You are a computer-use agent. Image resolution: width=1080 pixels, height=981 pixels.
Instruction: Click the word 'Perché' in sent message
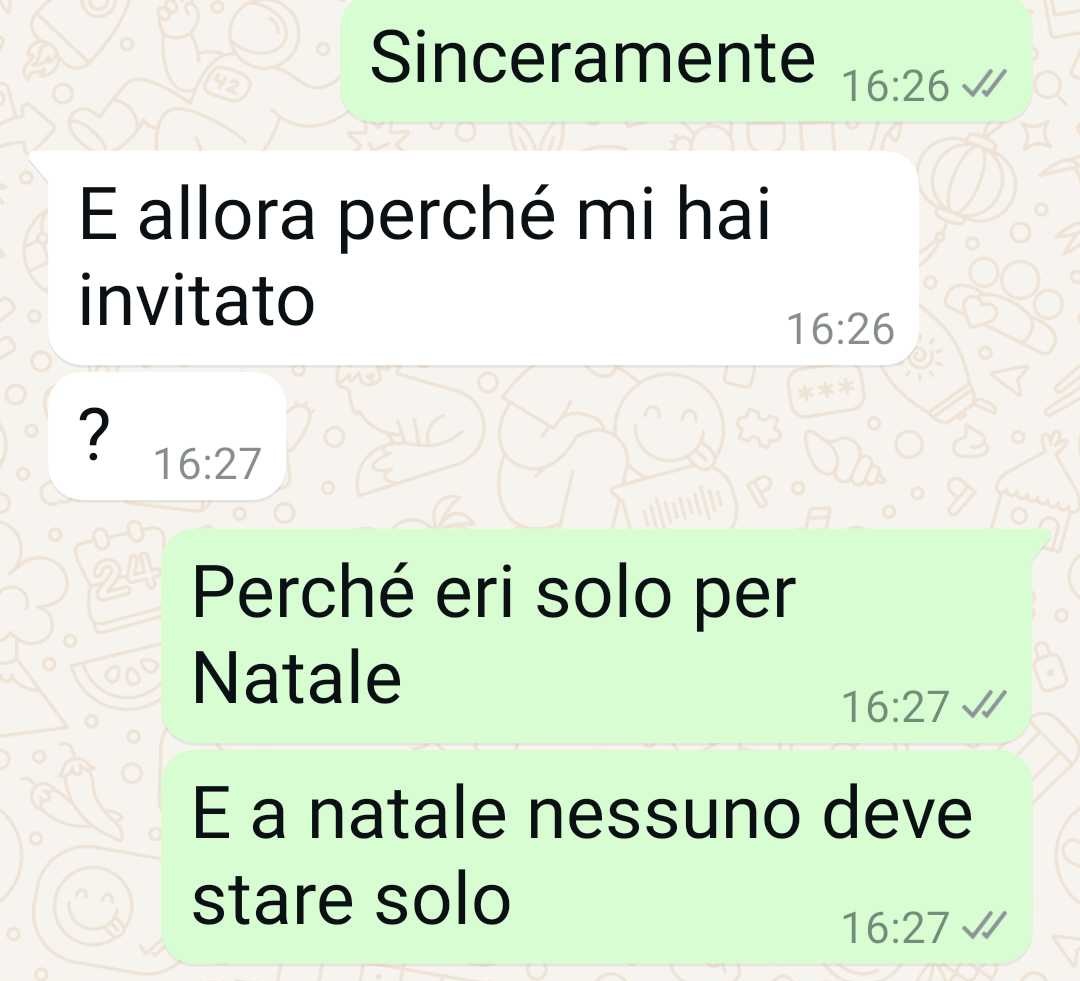click(303, 592)
